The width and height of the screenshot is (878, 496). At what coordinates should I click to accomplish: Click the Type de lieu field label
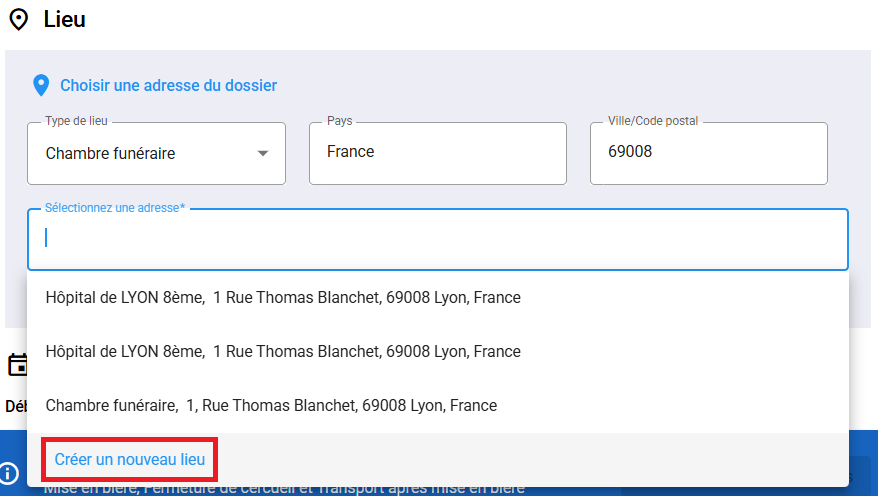point(76,121)
